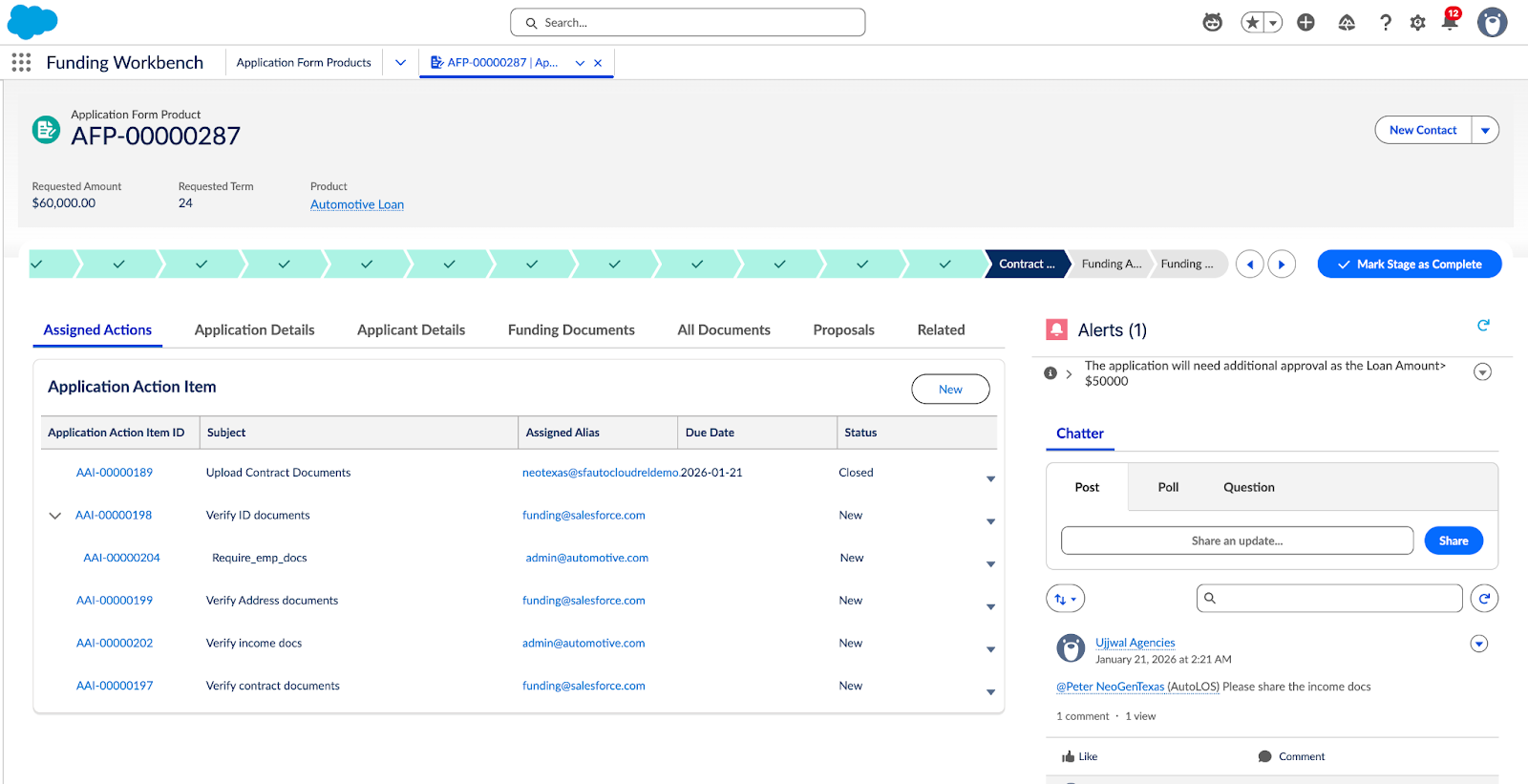Select the Chatter tab
The image size is (1528, 784).
pyautogui.click(x=1080, y=434)
